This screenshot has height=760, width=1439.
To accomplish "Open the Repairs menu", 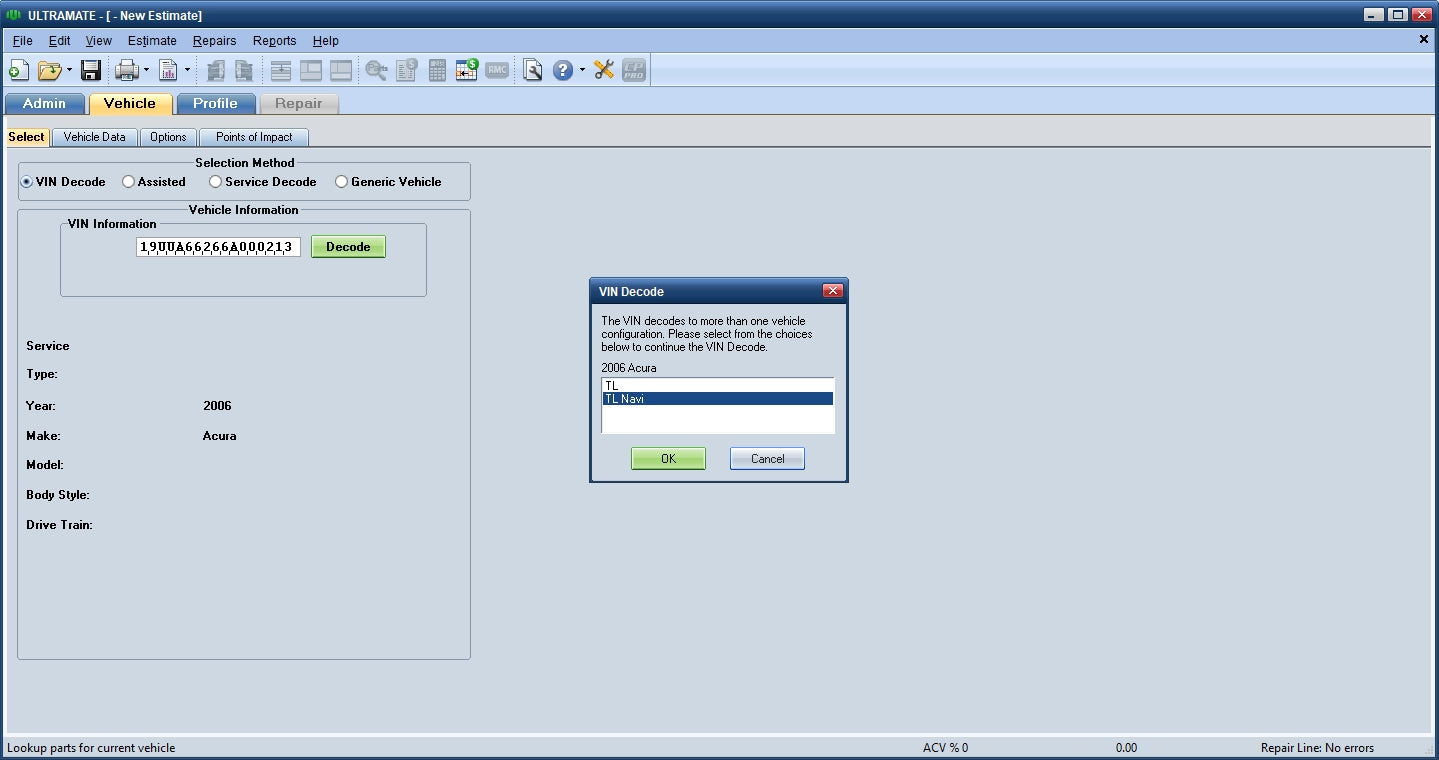I will 215,41.
